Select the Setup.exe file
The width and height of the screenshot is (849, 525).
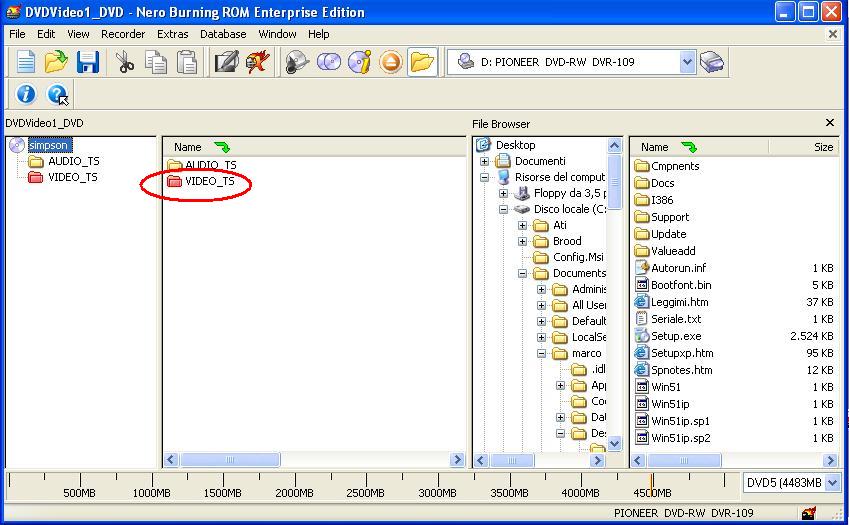[x=676, y=336]
